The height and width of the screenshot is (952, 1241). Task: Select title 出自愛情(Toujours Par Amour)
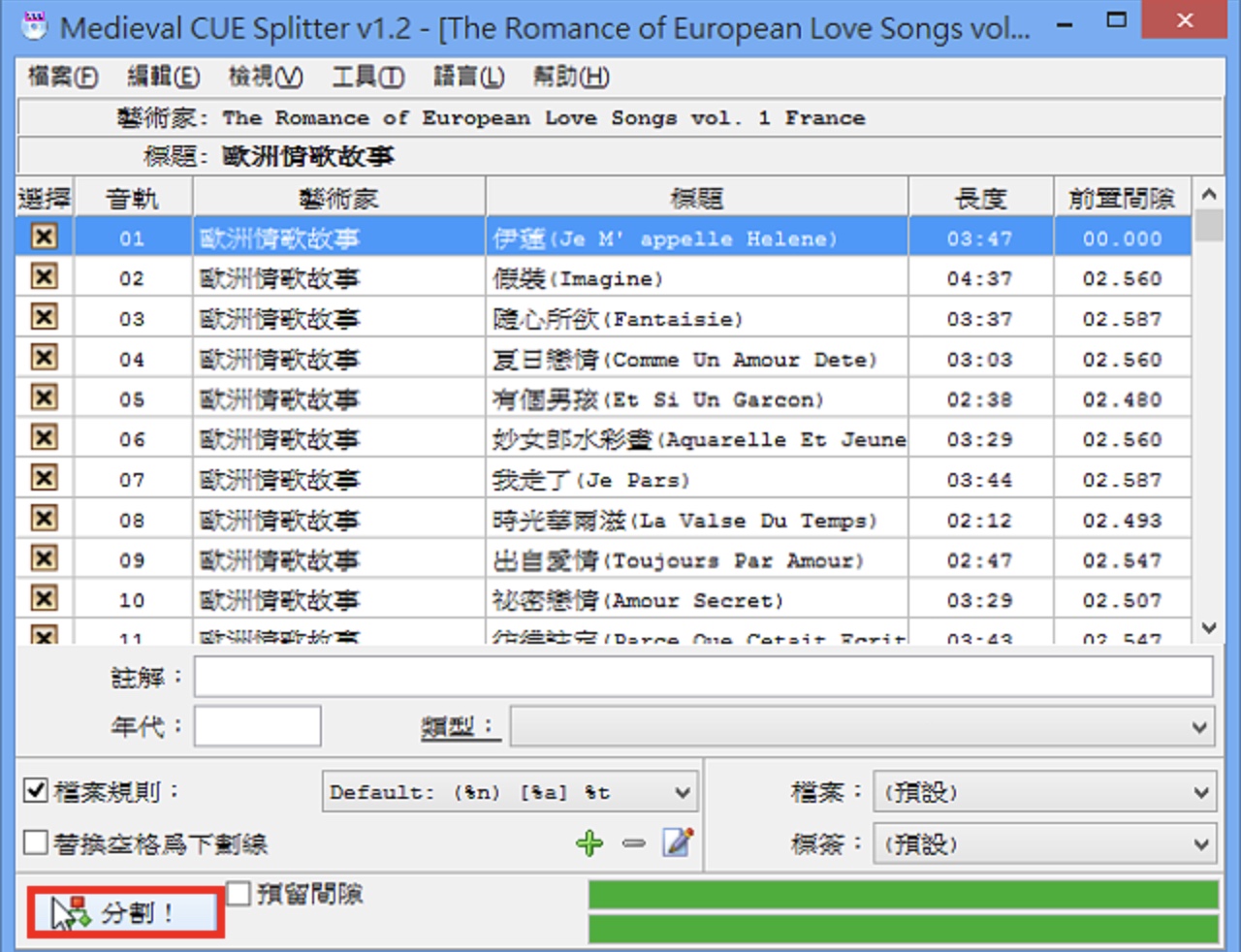point(678,560)
